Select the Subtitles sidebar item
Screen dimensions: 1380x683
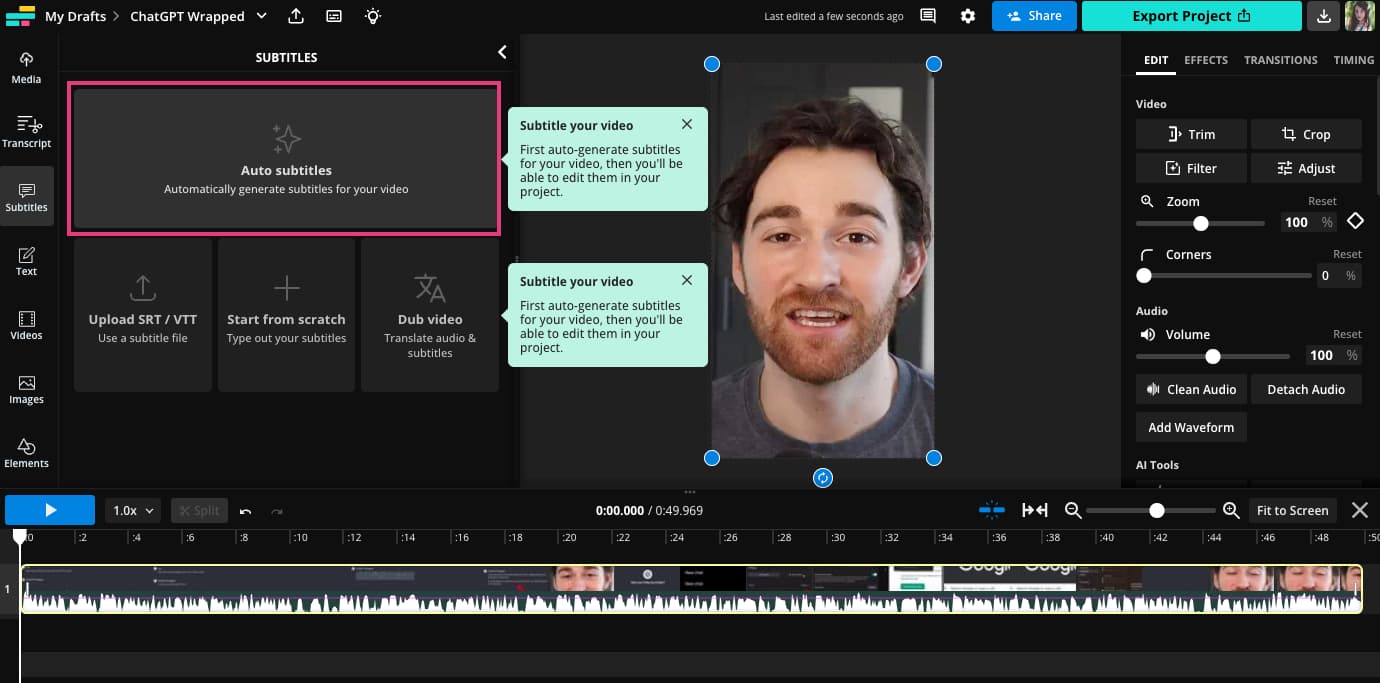coord(26,196)
